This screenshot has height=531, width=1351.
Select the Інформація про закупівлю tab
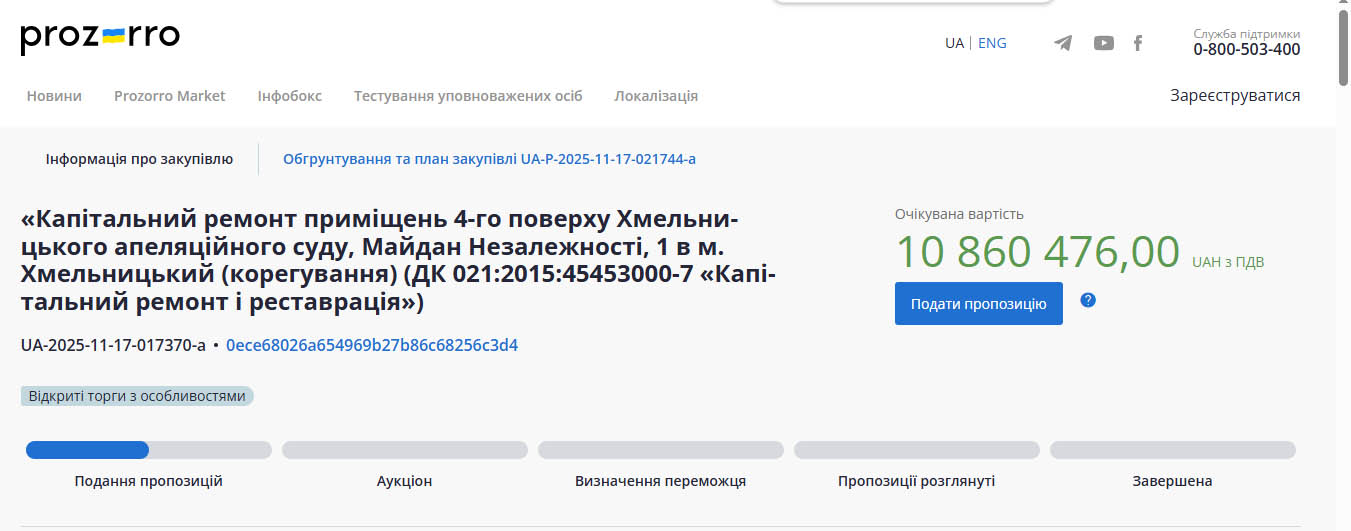tap(139, 159)
